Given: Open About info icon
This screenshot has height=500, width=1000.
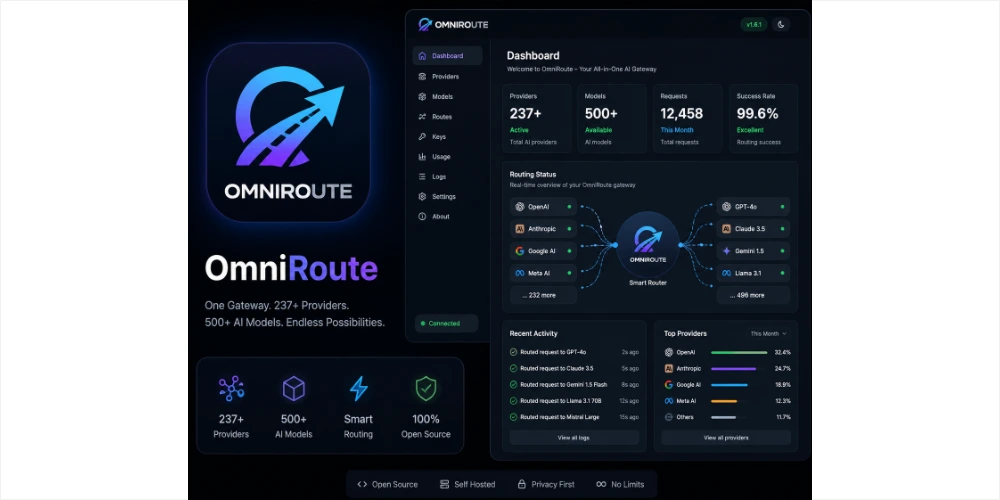Looking at the screenshot, I should (422, 216).
